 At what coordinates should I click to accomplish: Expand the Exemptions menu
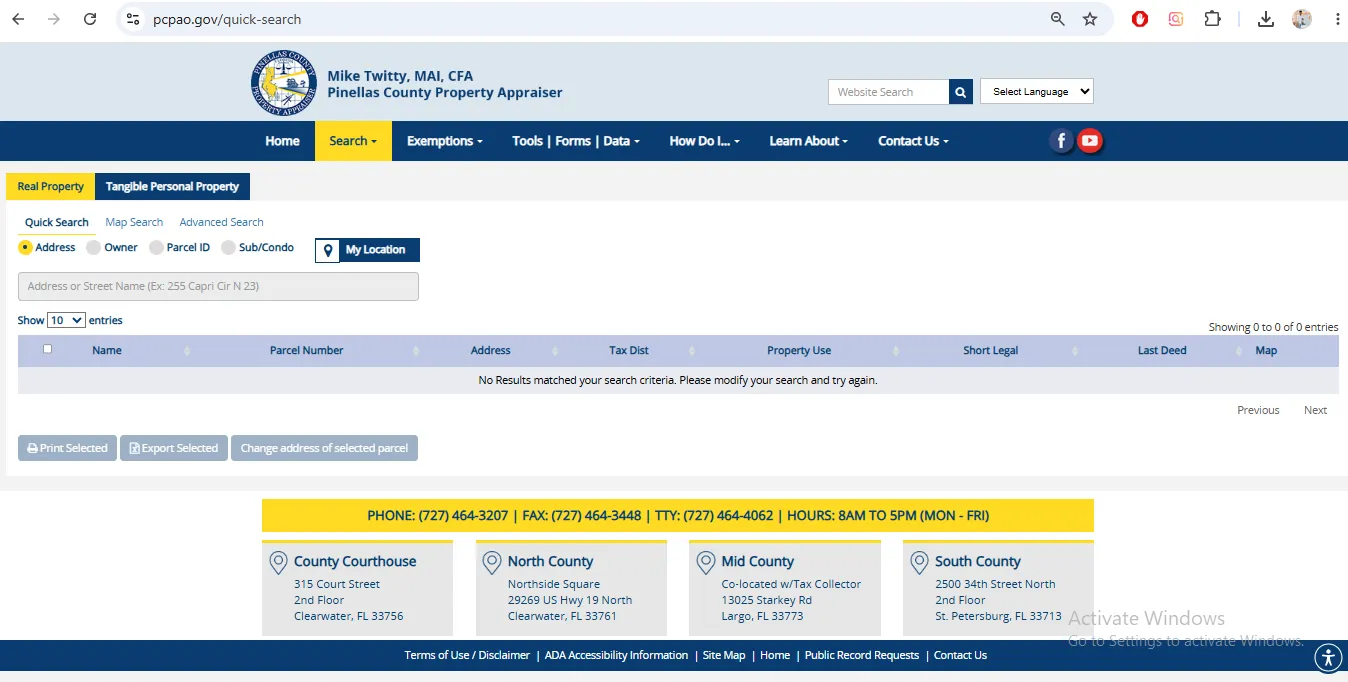pyautogui.click(x=444, y=141)
